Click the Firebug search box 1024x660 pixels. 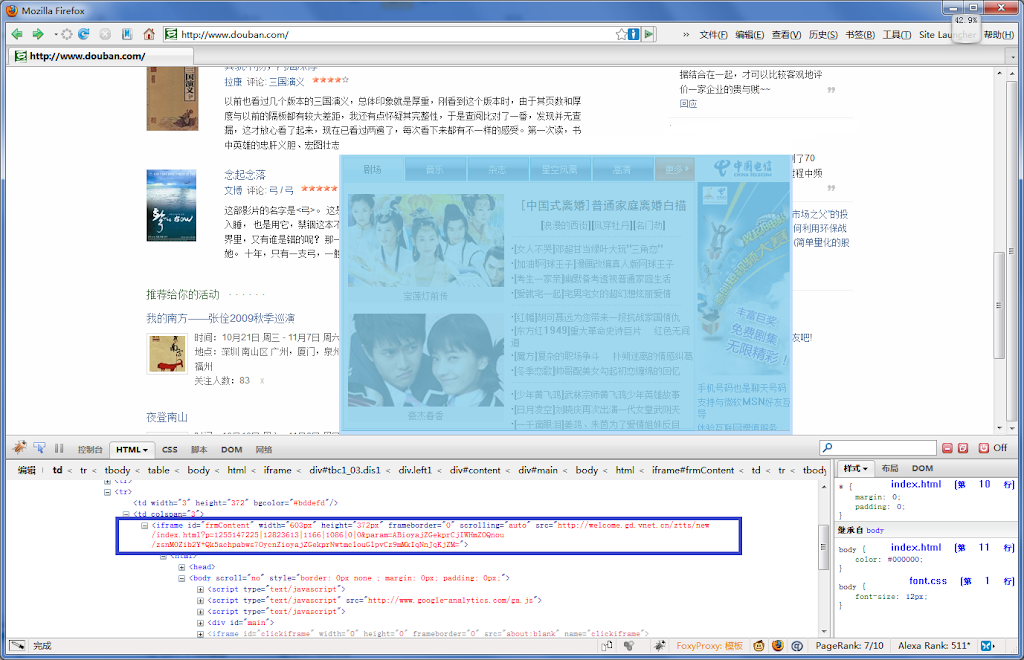click(x=878, y=448)
